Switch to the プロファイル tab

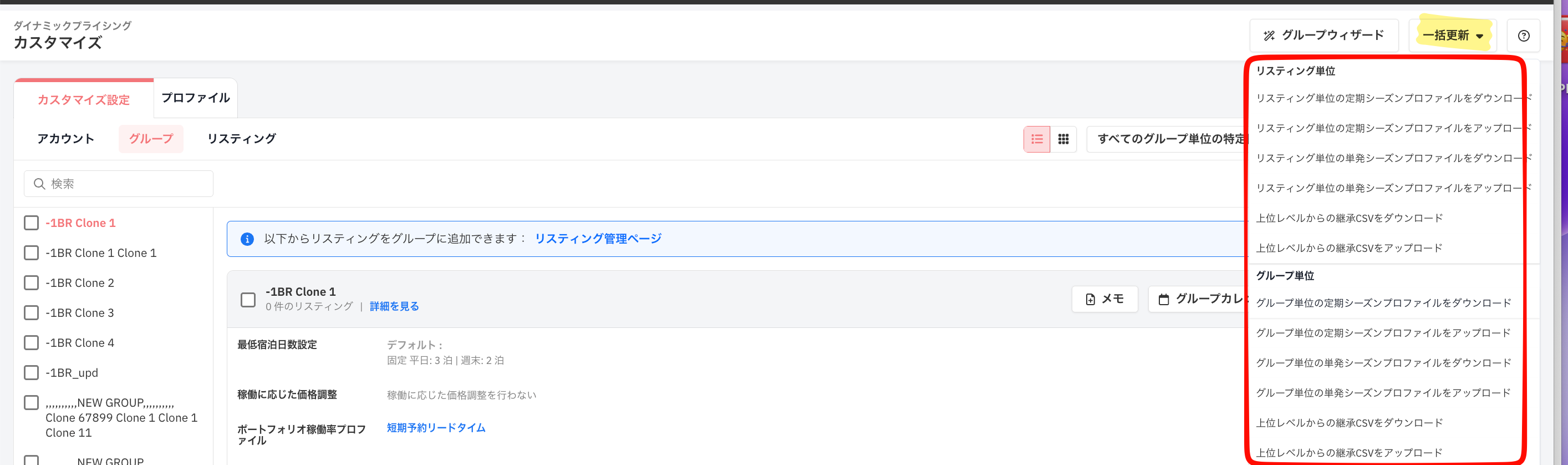(x=195, y=98)
